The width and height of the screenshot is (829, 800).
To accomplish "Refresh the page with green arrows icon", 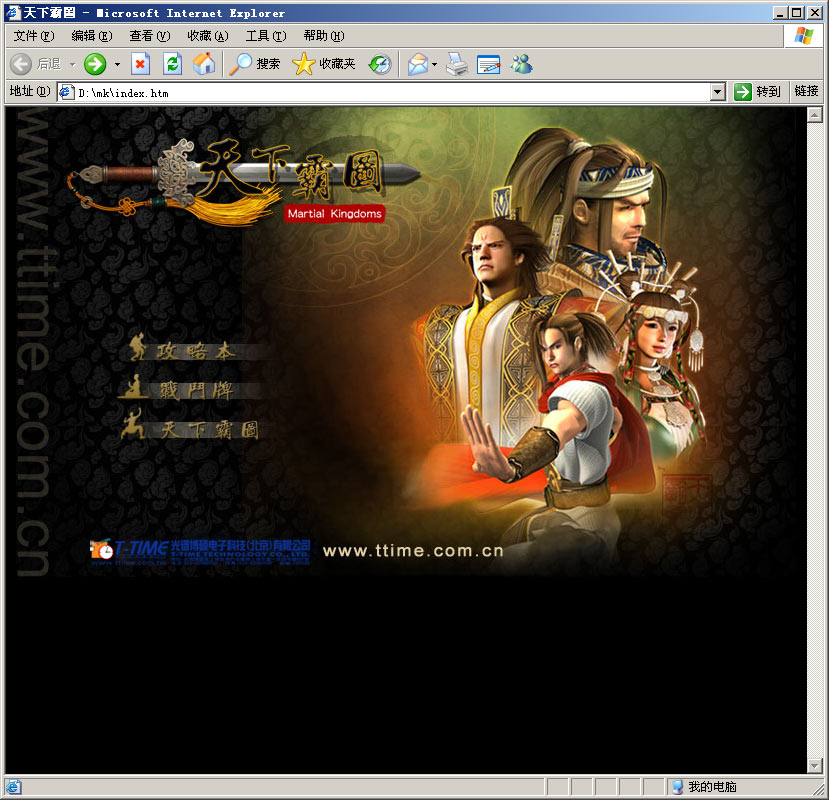I will click(x=172, y=65).
